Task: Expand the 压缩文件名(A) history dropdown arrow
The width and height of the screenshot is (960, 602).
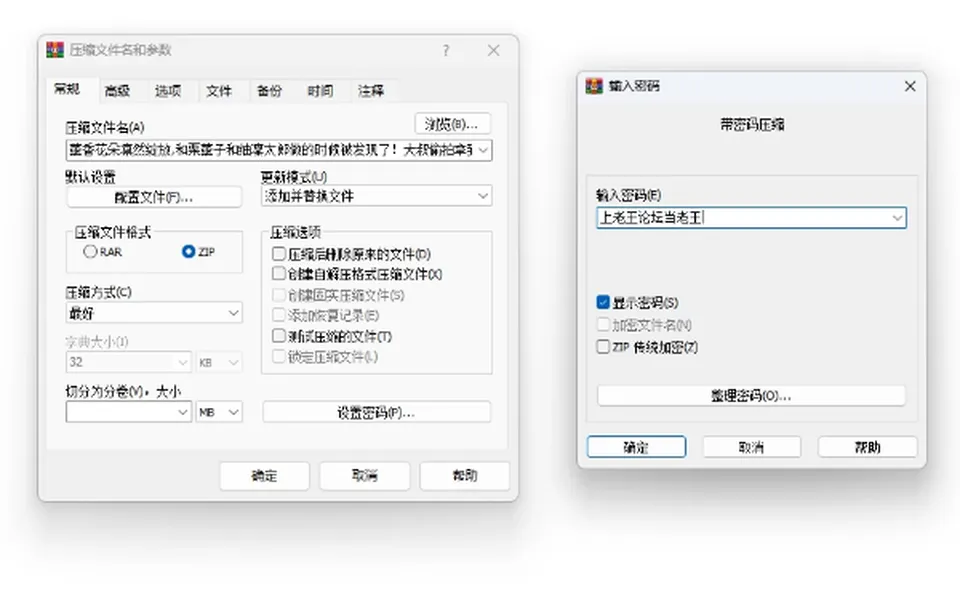Action: [483, 150]
